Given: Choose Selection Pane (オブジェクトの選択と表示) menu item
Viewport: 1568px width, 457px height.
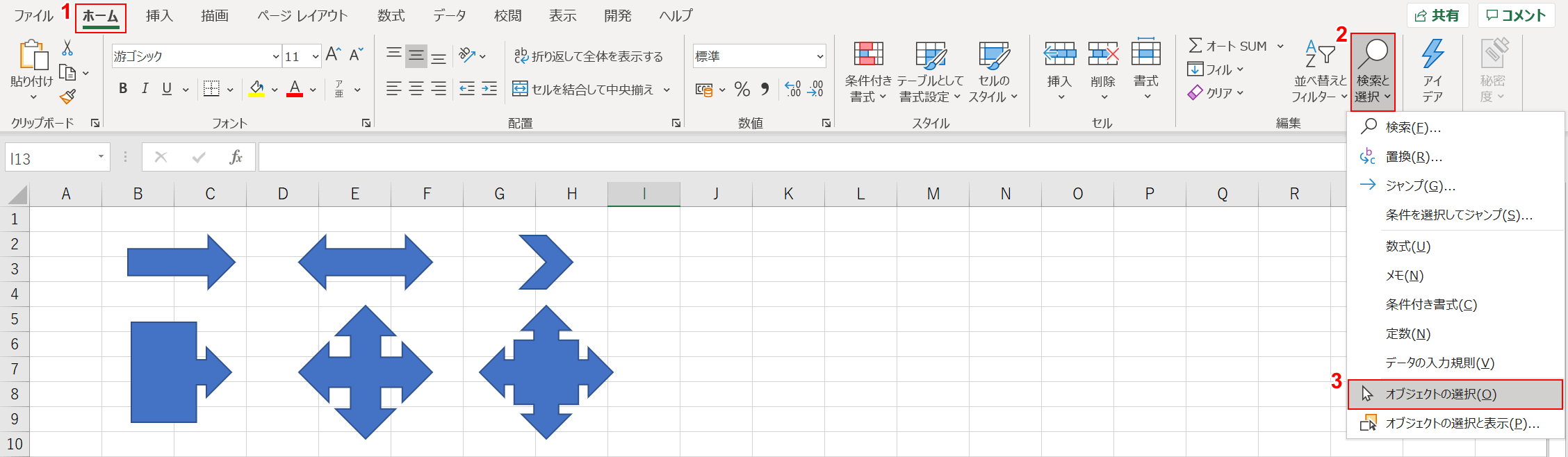Looking at the screenshot, I should pyautogui.click(x=1455, y=423).
